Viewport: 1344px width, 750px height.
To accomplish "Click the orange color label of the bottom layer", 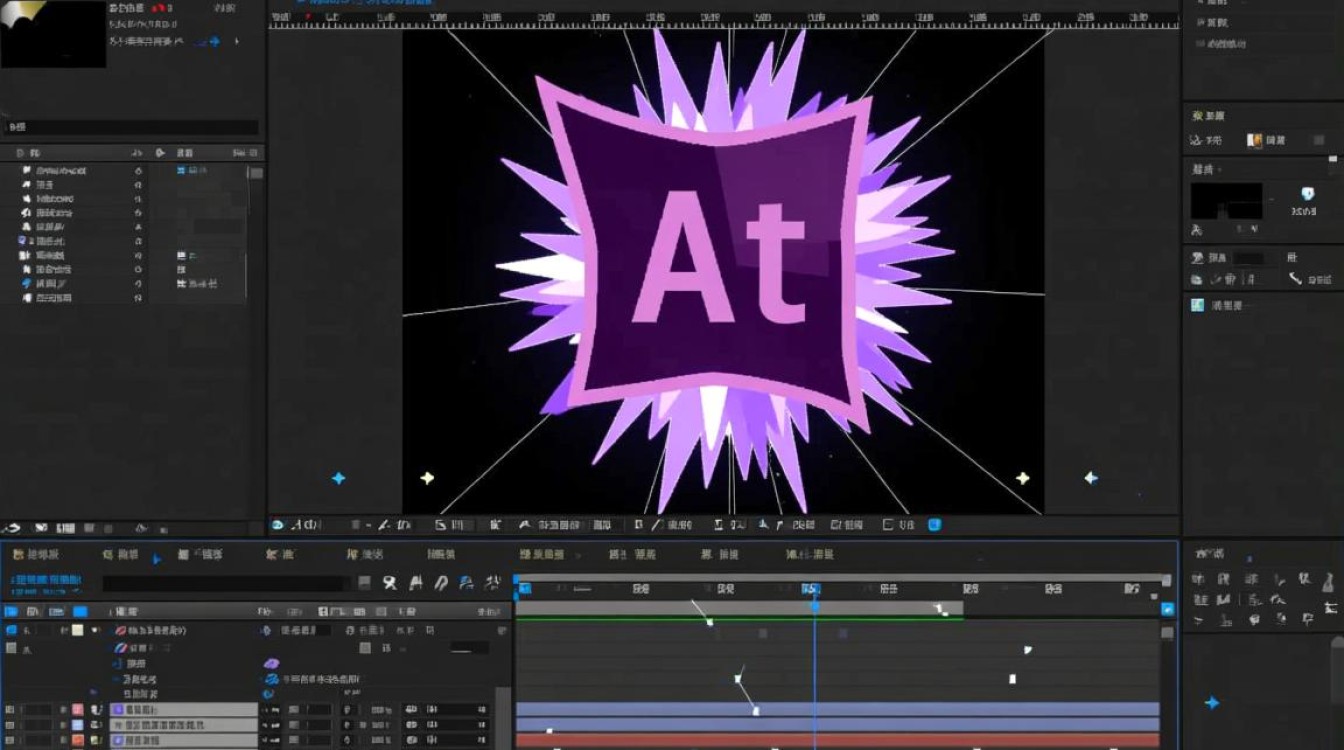I will (78, 740).
